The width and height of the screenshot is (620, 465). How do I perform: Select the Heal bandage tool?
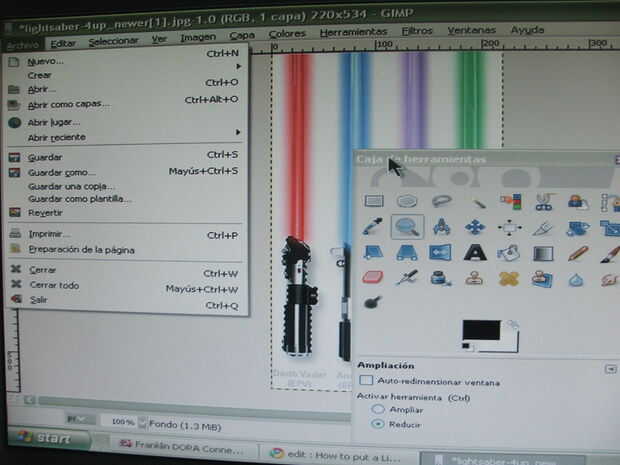pyautogui.click(x=508, y=279)
